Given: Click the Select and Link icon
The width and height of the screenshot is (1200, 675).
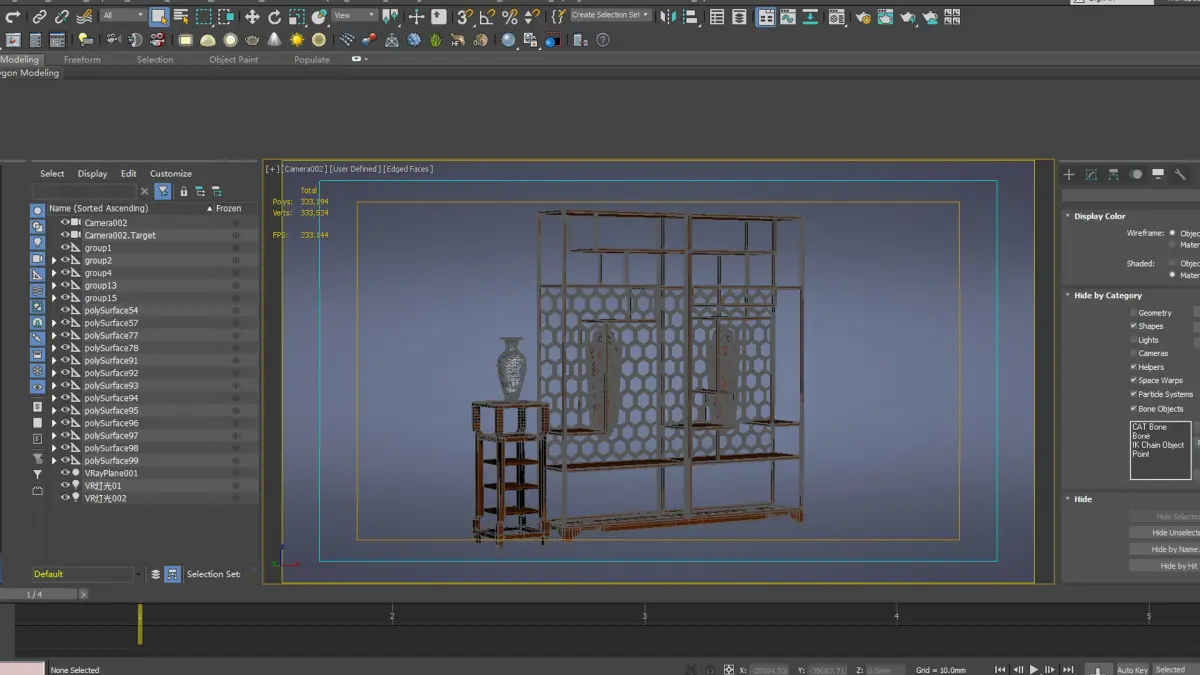Looking at the screenshot, I should [39, 17].
